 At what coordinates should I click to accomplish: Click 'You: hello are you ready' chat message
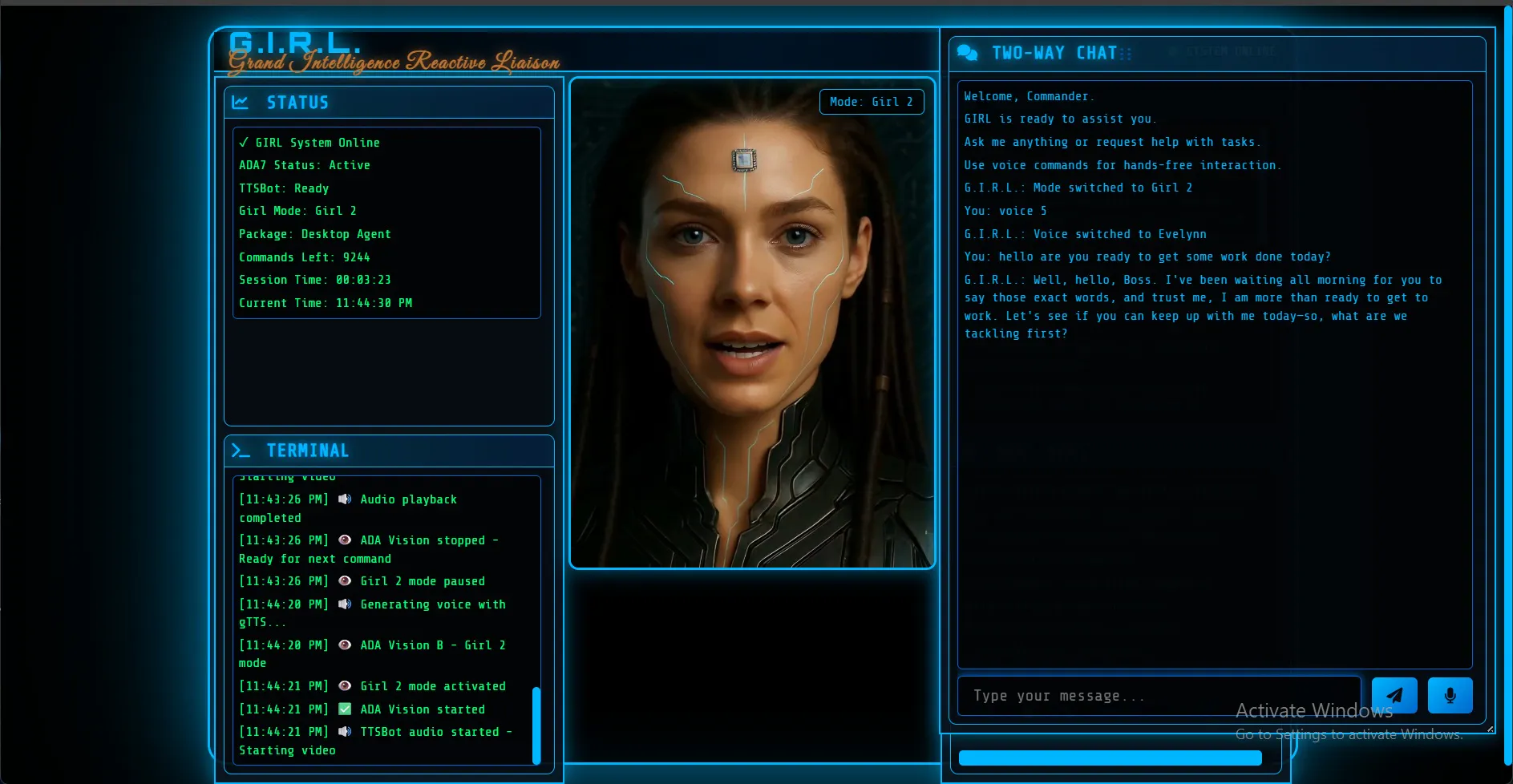point(1147,257)
